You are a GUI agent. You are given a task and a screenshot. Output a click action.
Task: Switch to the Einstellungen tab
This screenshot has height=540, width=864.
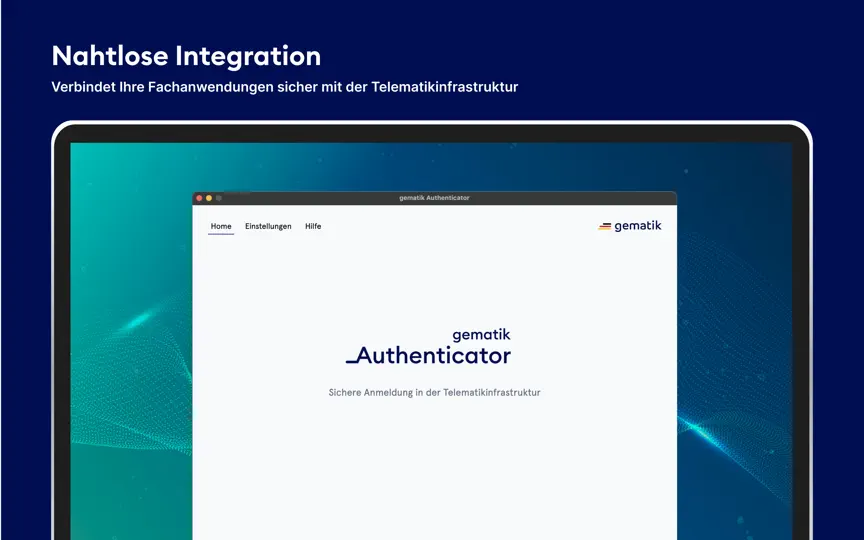268,226
